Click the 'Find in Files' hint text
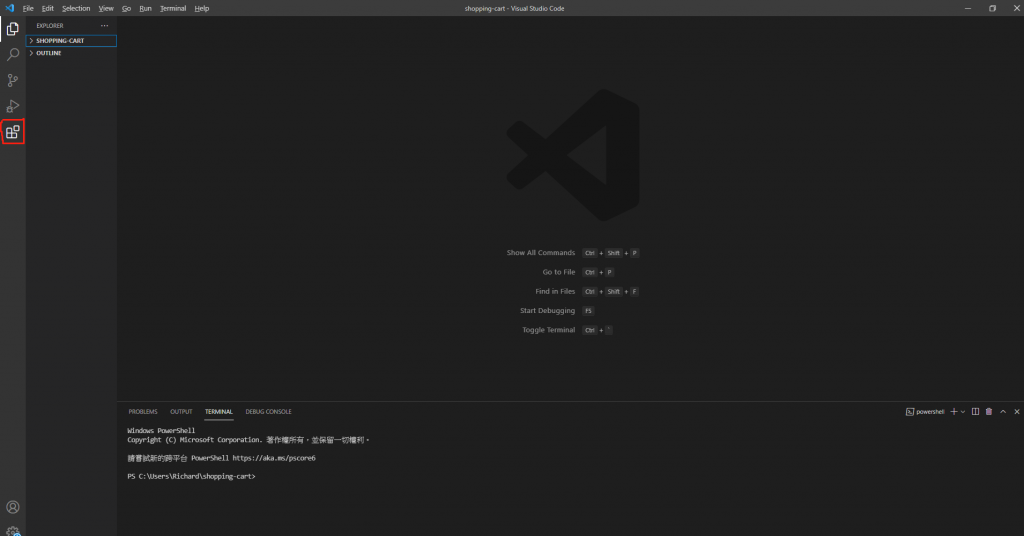 pyautogui.click(x=555, y=291)
